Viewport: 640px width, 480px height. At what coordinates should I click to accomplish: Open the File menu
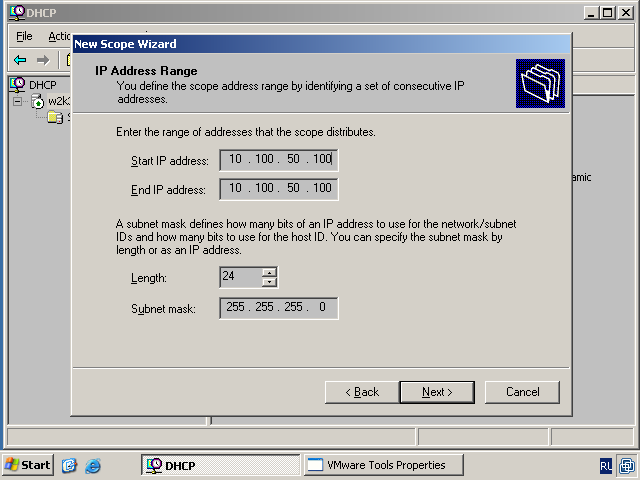[x=24, y=36]
